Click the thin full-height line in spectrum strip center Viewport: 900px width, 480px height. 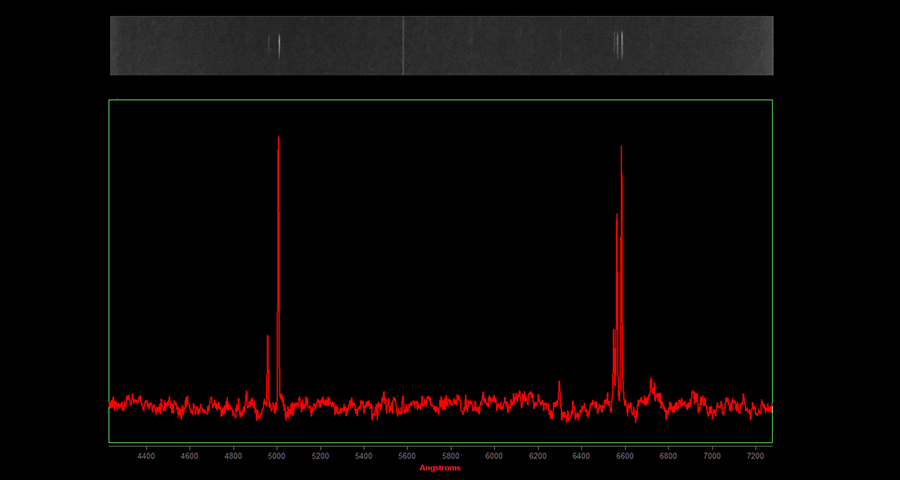click(403, 45)
